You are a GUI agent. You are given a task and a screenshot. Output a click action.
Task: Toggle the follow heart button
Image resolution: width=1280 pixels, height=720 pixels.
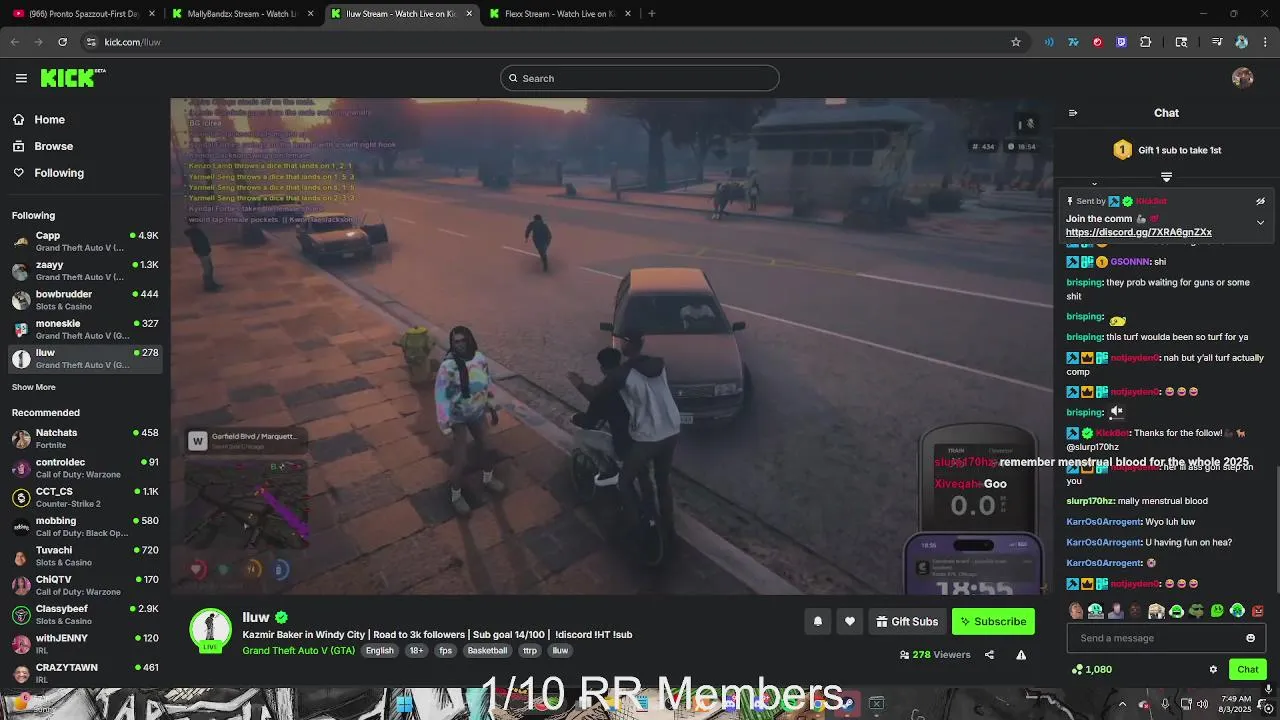coord(850,621)
